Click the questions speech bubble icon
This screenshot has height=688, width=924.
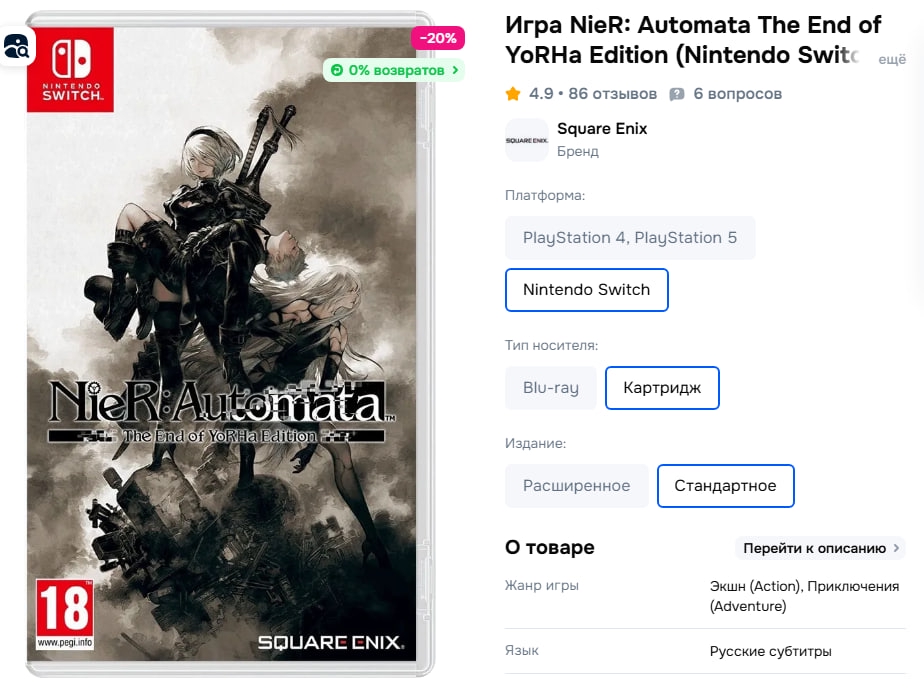677,94
